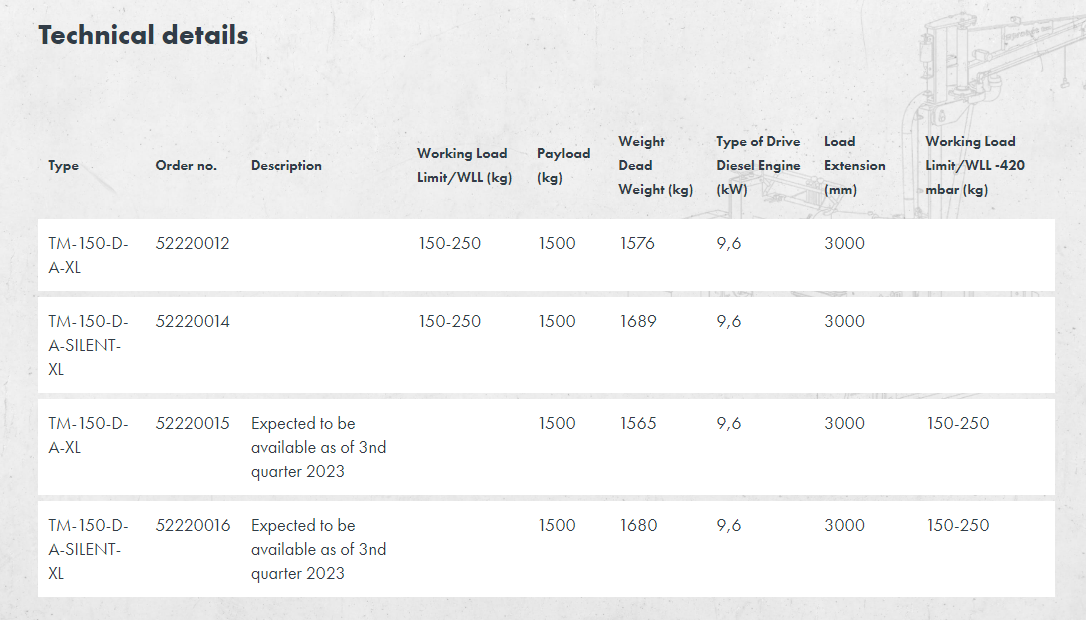1086x620 pixels.
Task: Click dead weight value 1680
Action: point(638,526)
